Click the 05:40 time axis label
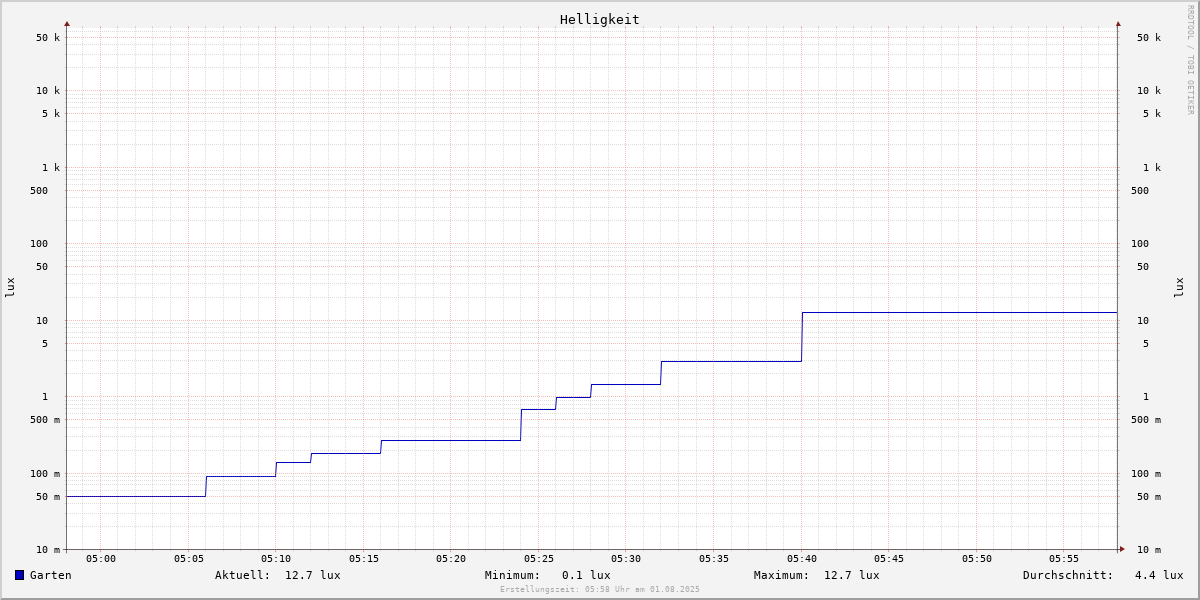This screenshot has height=600, width=1200. 802,558
